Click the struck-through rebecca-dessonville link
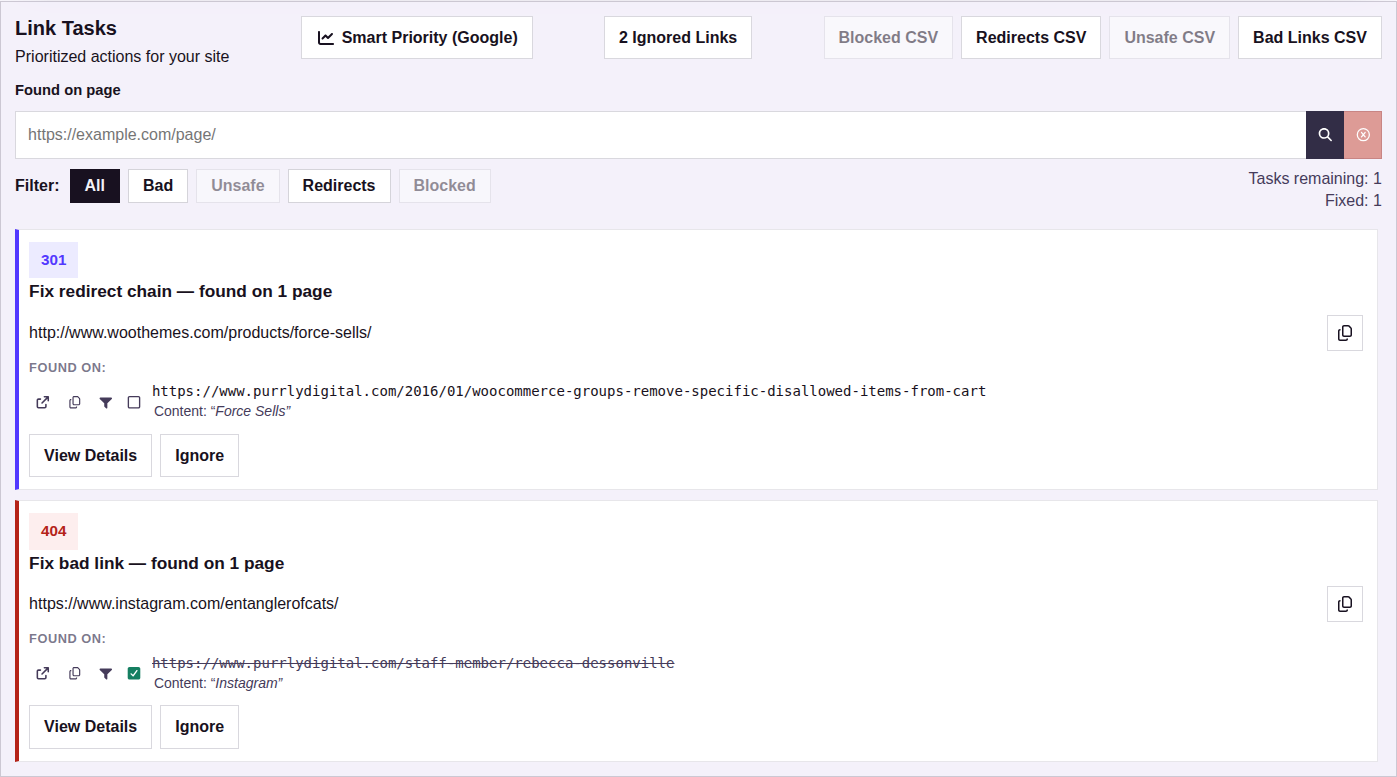This screenshot has height=777, width=1397. 413,663
